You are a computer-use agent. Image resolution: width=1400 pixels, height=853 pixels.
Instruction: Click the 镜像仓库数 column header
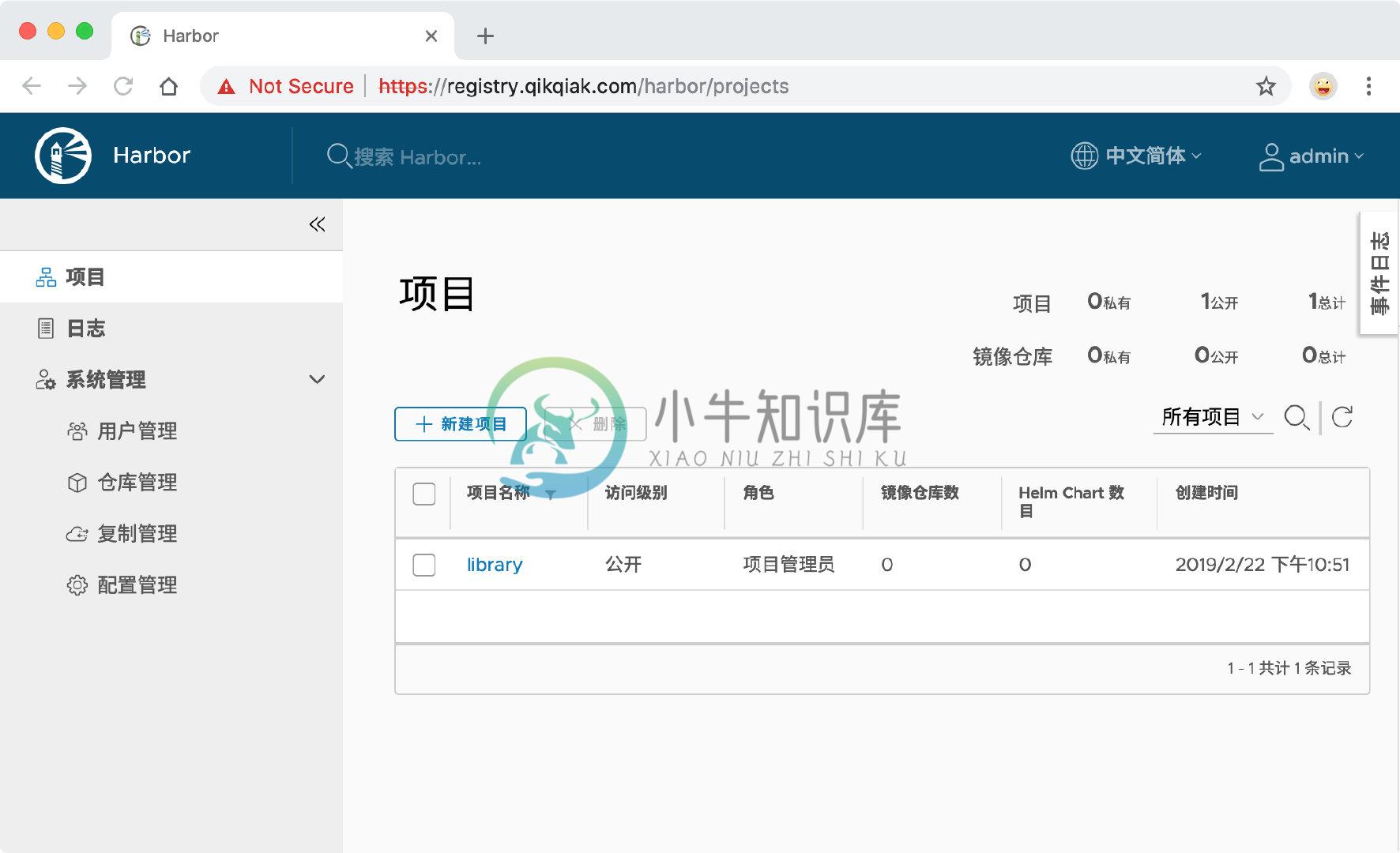[x=920, y=493]
